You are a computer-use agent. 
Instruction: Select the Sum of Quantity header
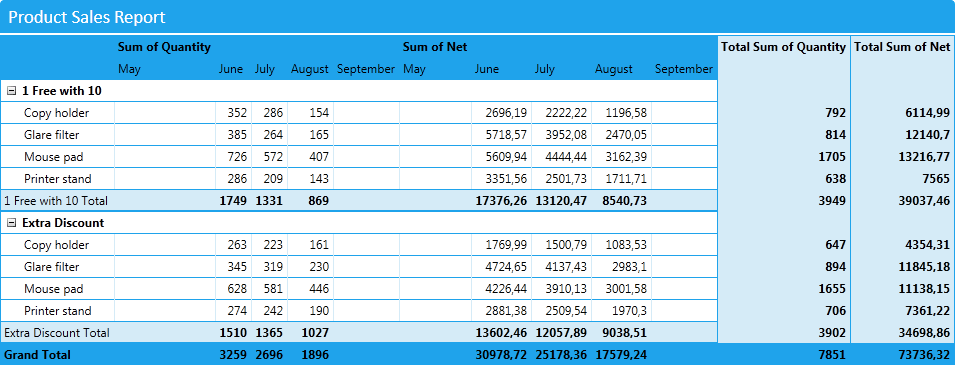(164, 47)
